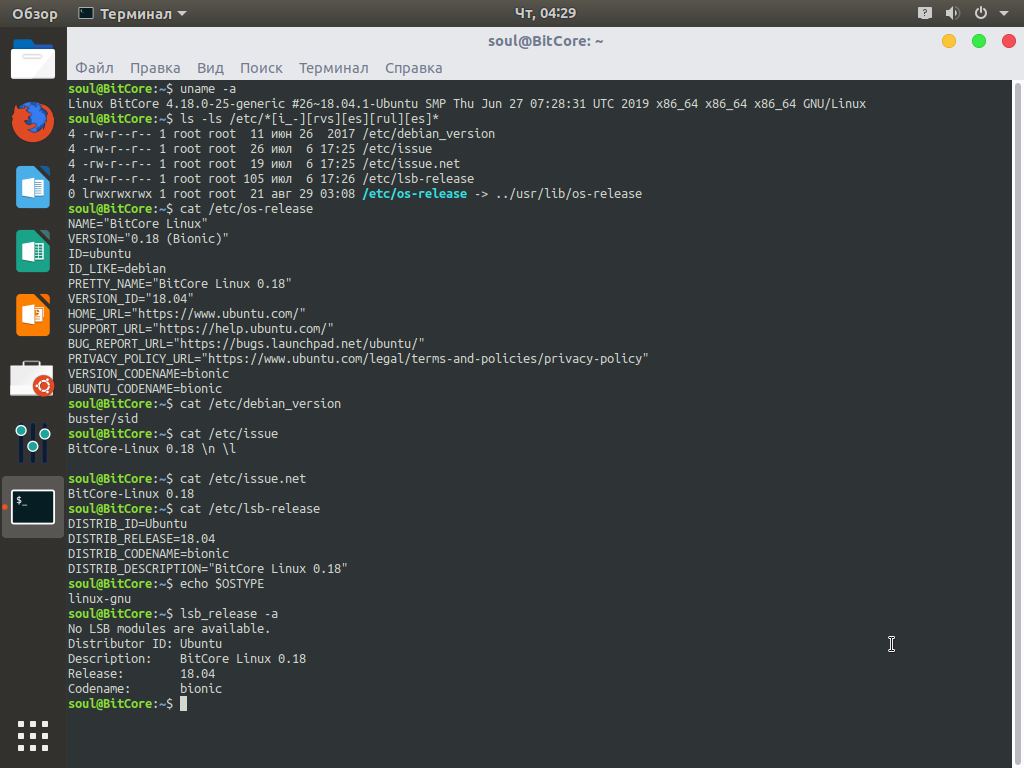The height and width of the screenshot is (768, 1024).
Task: Click the linux-gnu output line
Action: tap(99, 599)
